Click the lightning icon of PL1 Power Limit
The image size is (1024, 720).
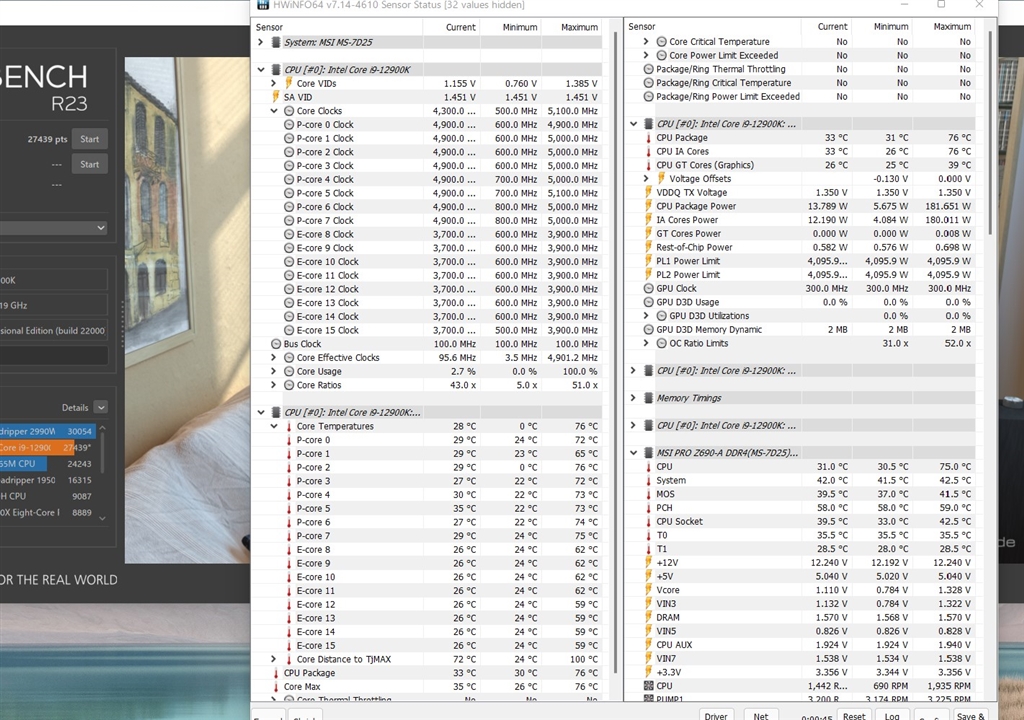coord(648,261)
